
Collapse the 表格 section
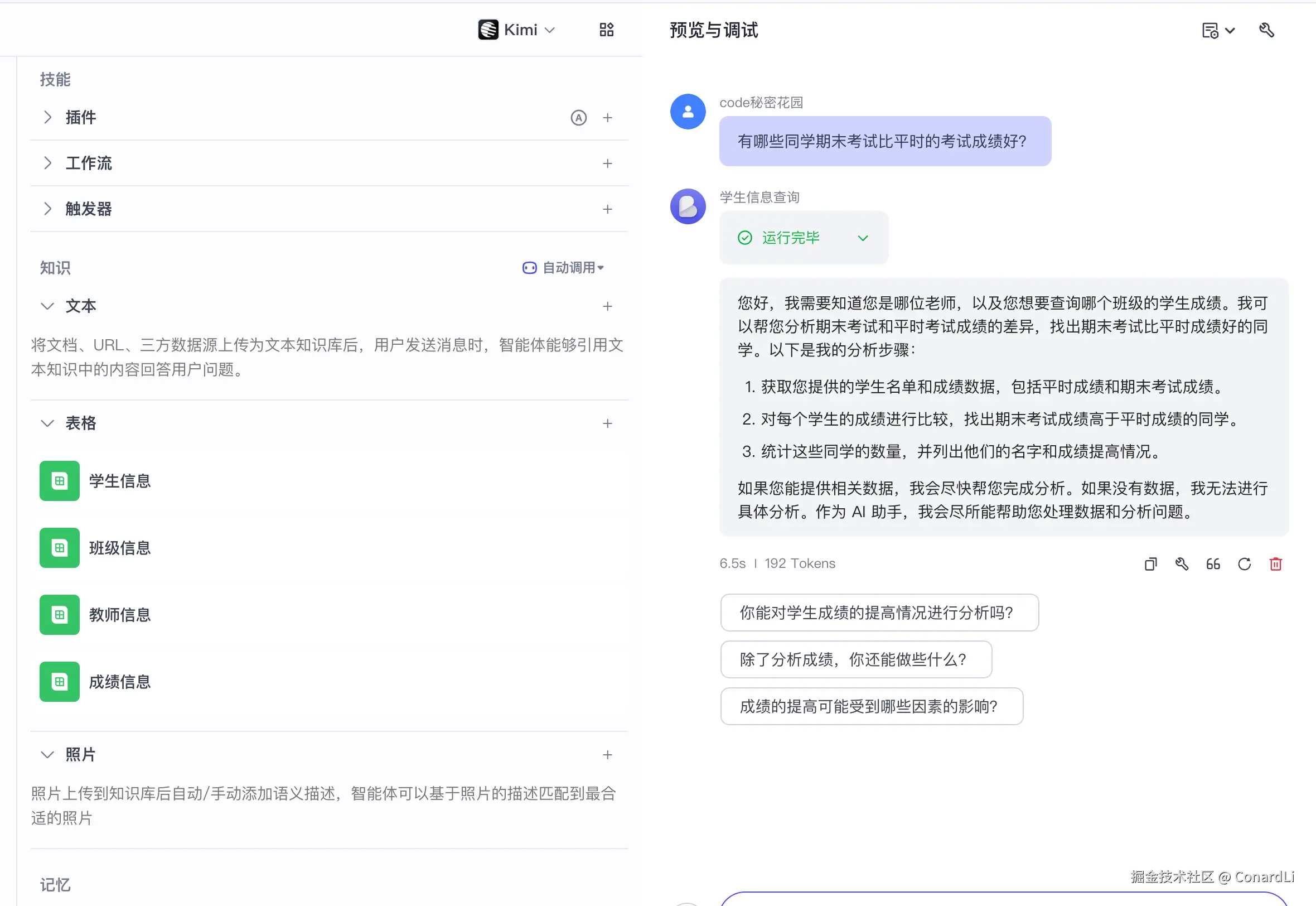47,423
